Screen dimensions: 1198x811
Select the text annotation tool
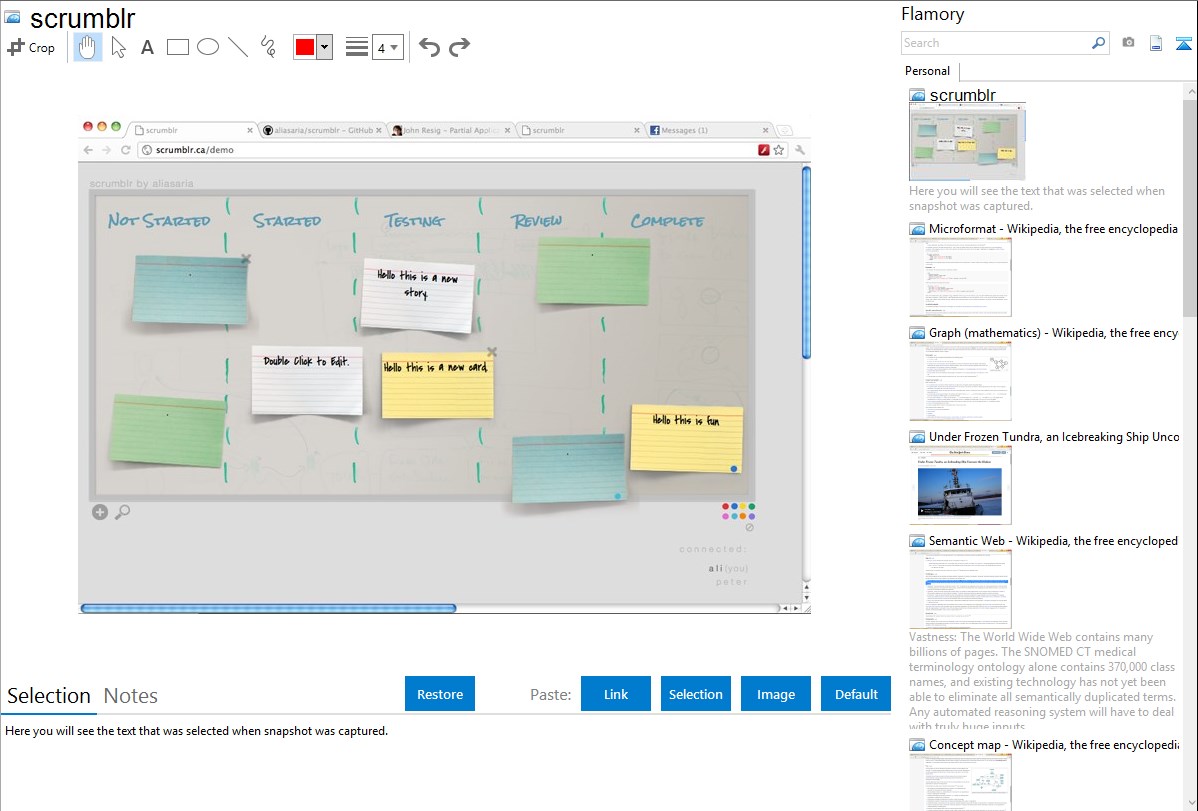[x=147, y=47]
